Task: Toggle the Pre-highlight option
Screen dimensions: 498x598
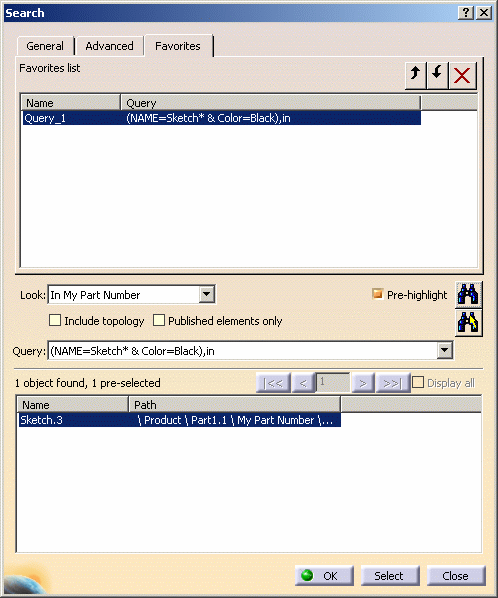Action: [x=377, y=294]
